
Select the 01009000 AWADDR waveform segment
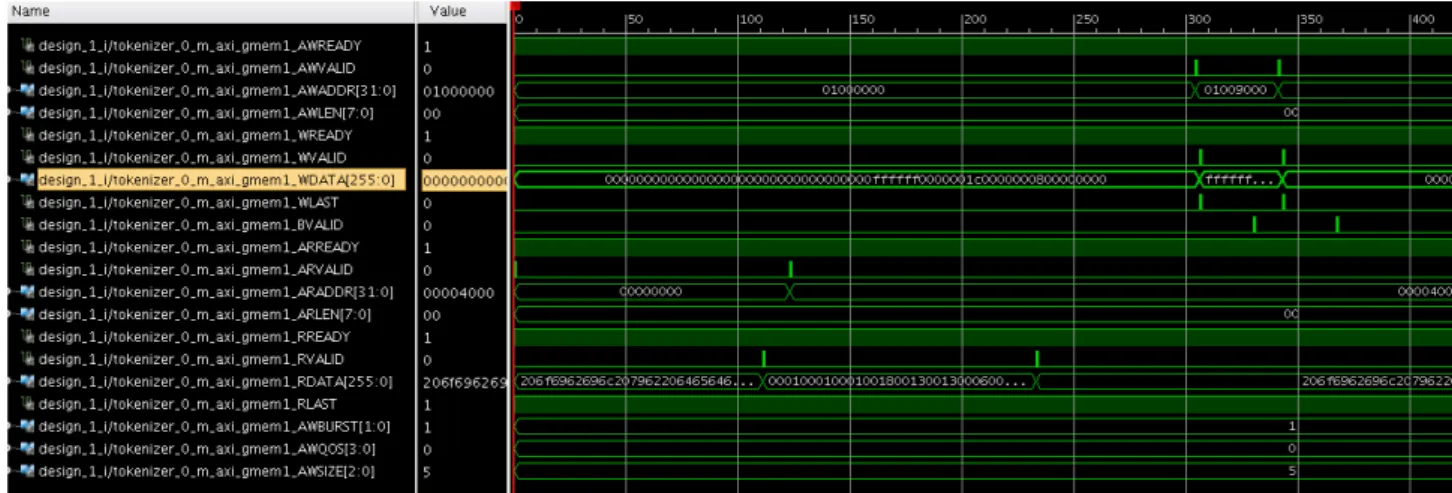(x=1236, y=90)
